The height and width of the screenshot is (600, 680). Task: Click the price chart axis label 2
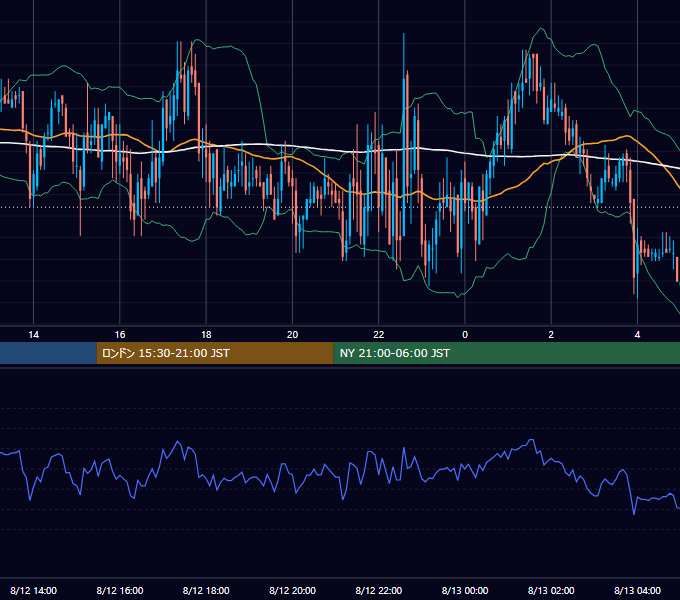pos(551,335)
